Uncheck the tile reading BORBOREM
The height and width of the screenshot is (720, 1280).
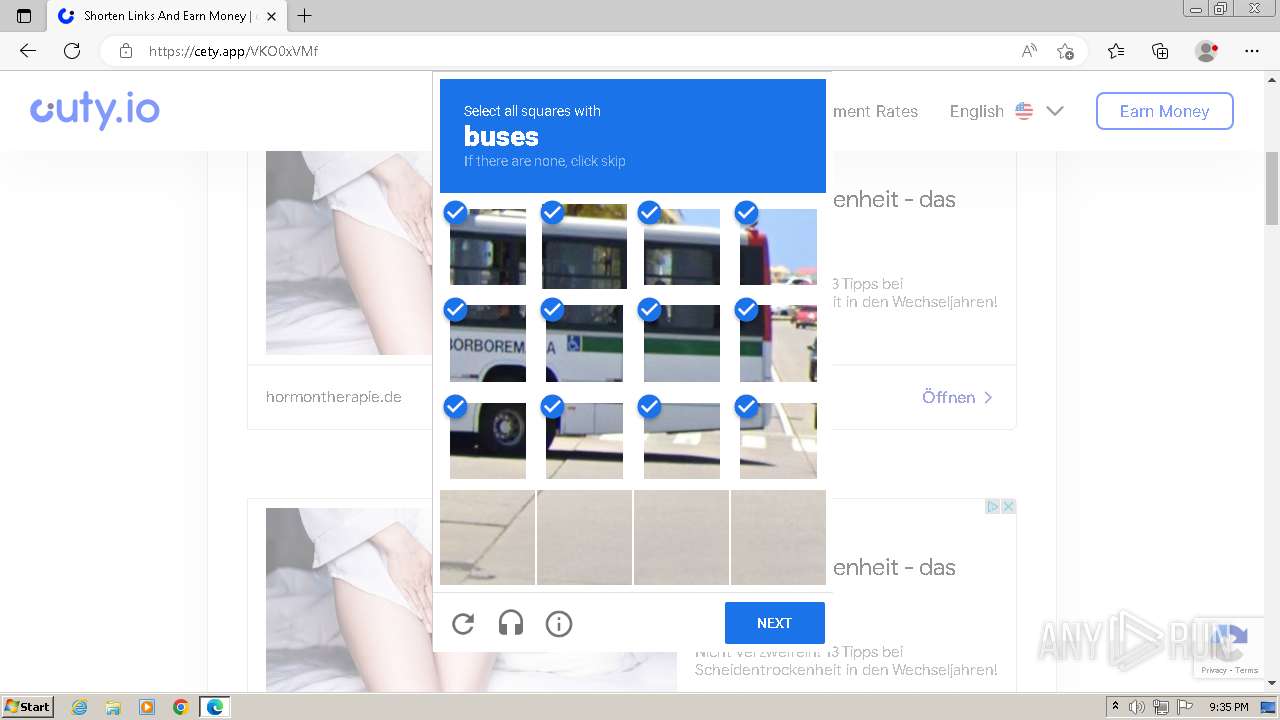(487, 342)
